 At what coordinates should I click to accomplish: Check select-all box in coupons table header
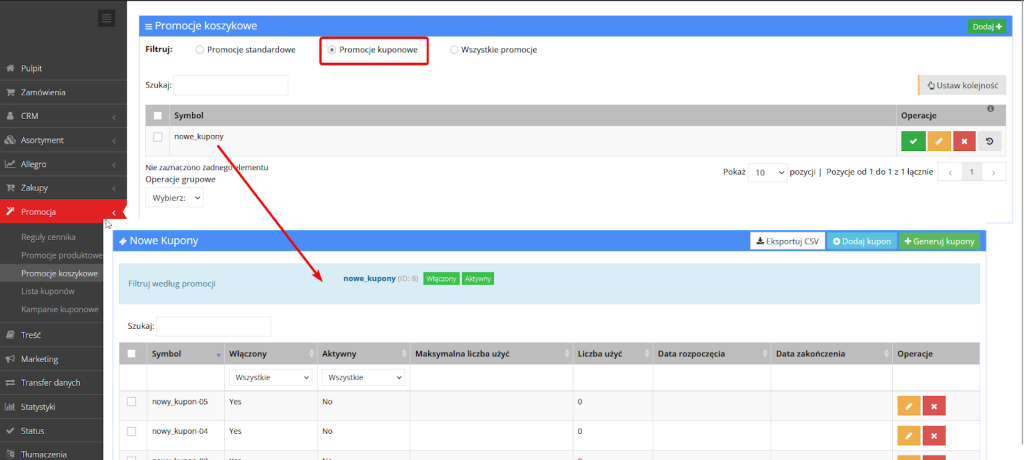click(131, 353)
